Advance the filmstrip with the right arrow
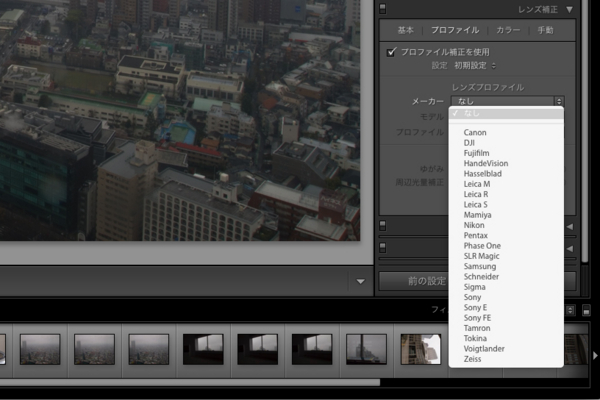The height and width of the screenshot is (400, 600). 595,356
